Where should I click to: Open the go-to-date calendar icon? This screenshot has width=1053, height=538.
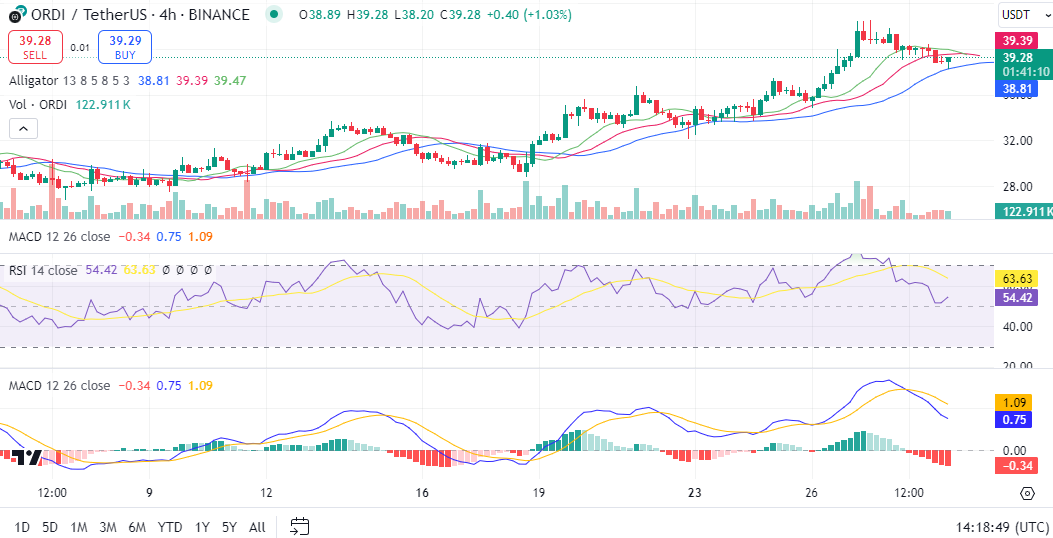click(x=300, y=527)
